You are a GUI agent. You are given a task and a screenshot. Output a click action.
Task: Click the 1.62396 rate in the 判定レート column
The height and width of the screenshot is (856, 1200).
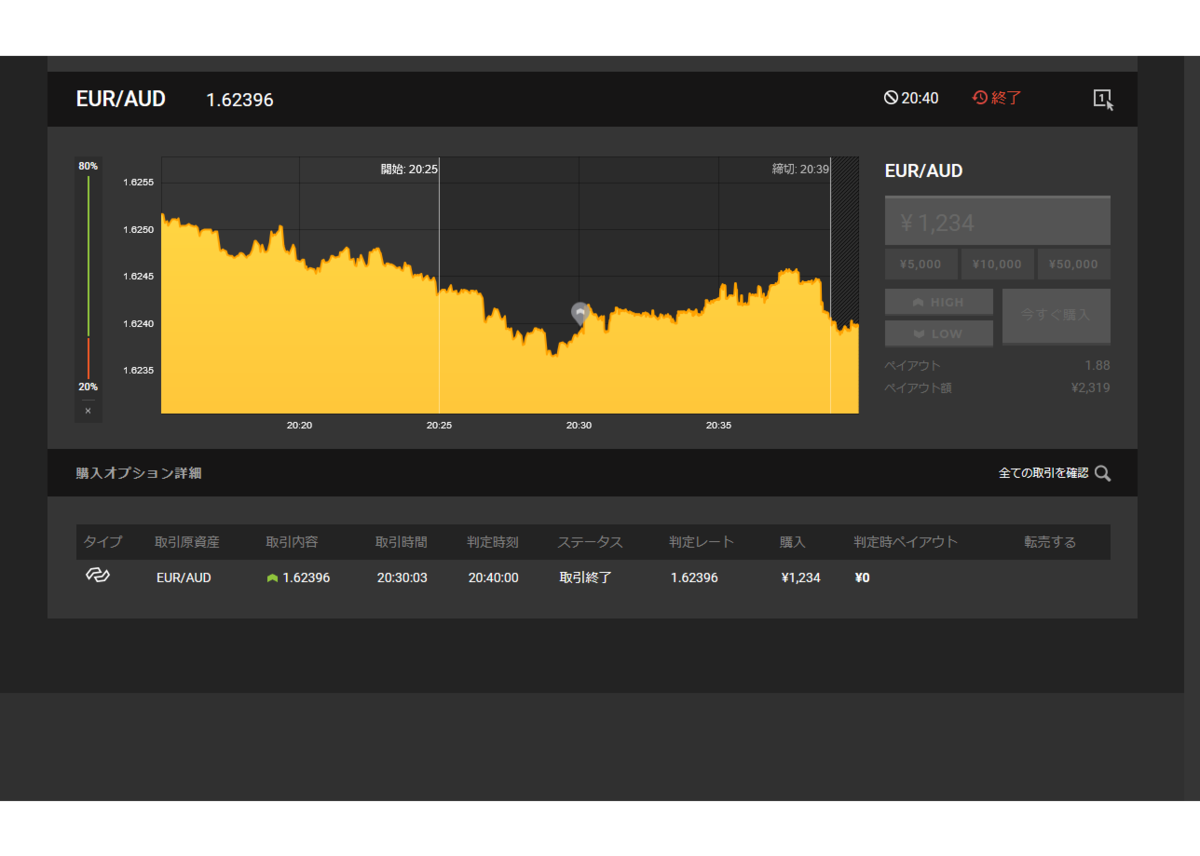(x=694, y=578)
